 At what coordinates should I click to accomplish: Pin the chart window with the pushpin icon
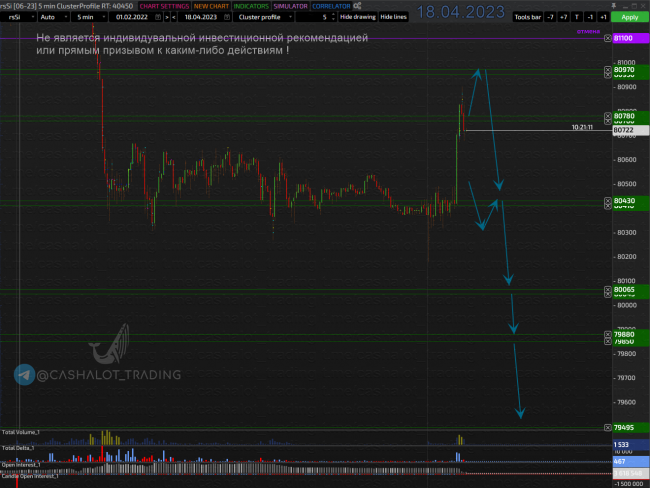[614, 6]
